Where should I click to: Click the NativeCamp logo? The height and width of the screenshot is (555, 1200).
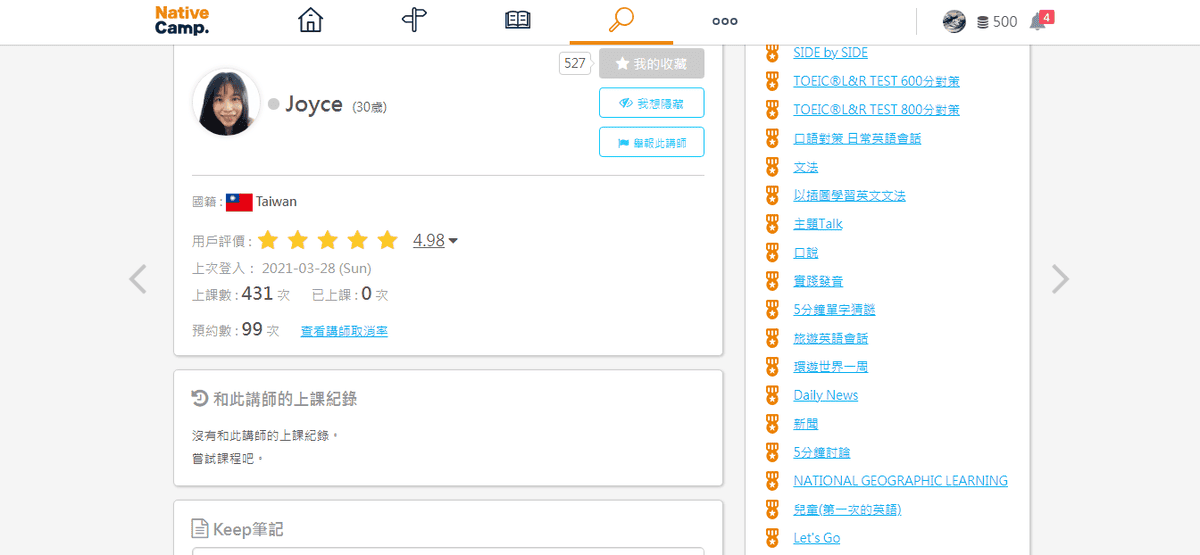182,21
